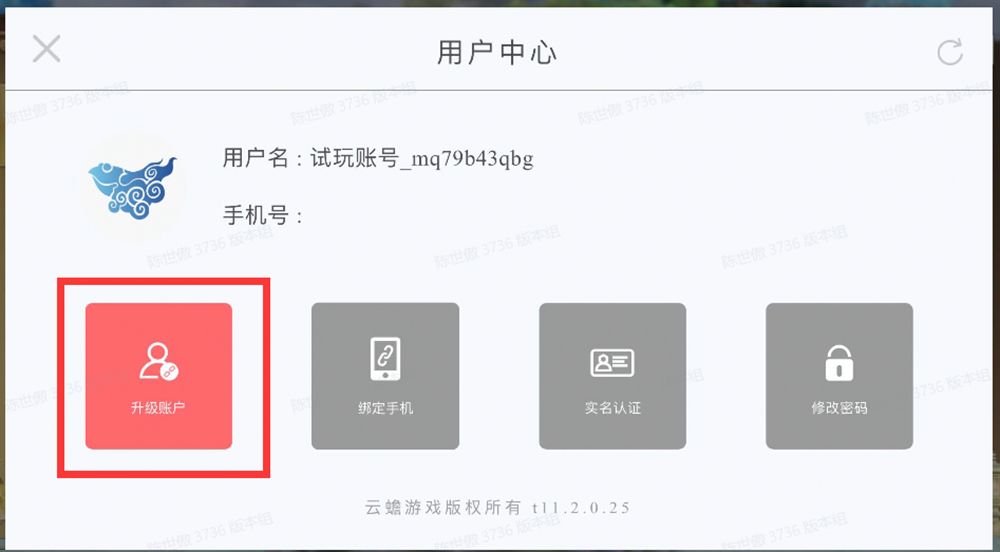The height and width of the screenshot is (552, 1000).
Task: Open 修改密码 via its text label
Action: pos(839,408)
